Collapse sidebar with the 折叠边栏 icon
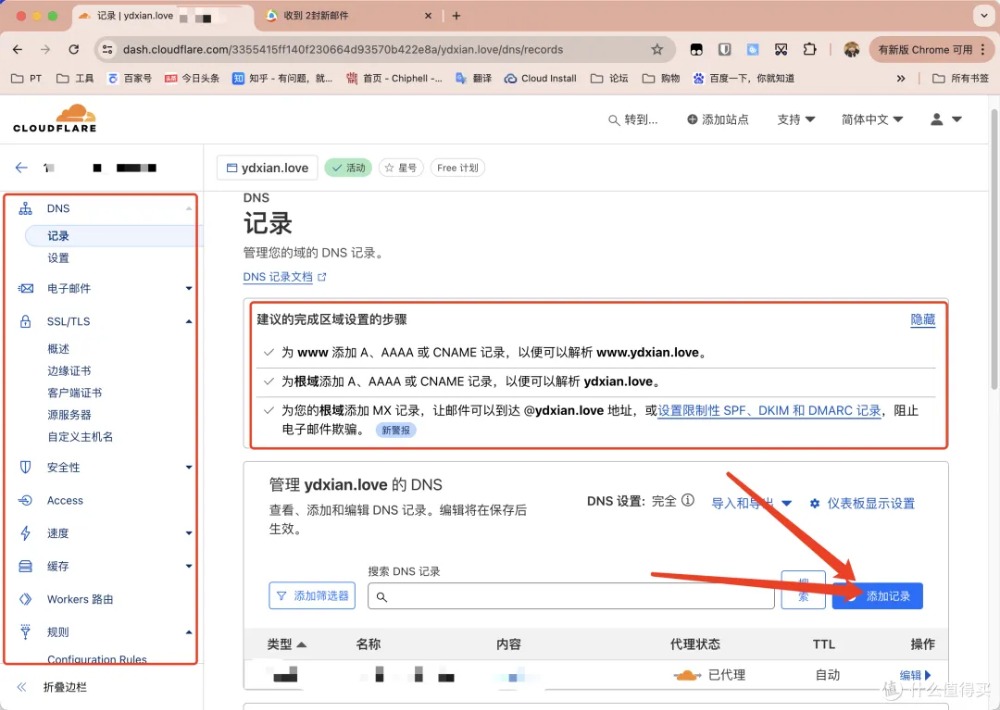 point(22,687)
